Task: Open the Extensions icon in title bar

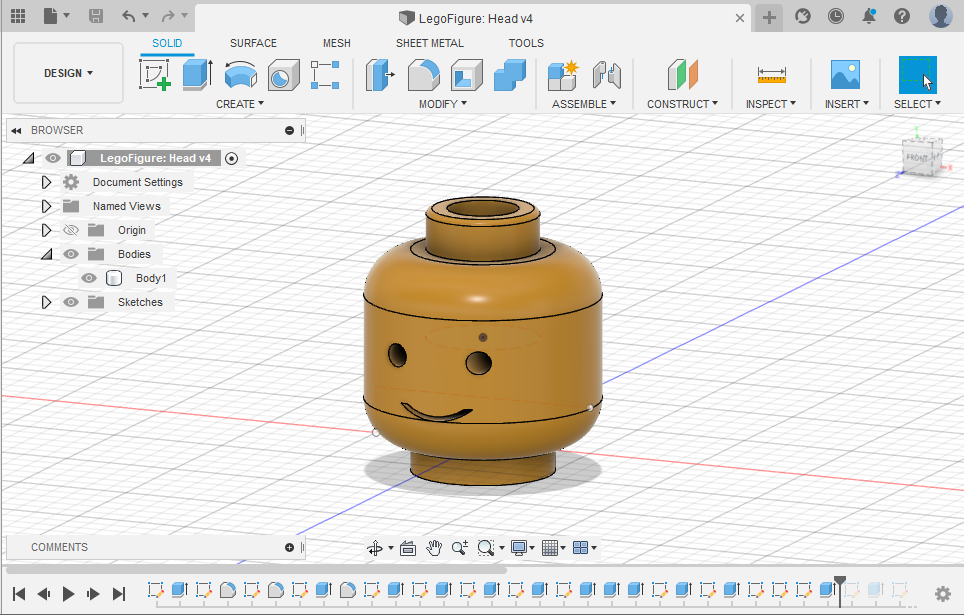Action: pos(802,16)
